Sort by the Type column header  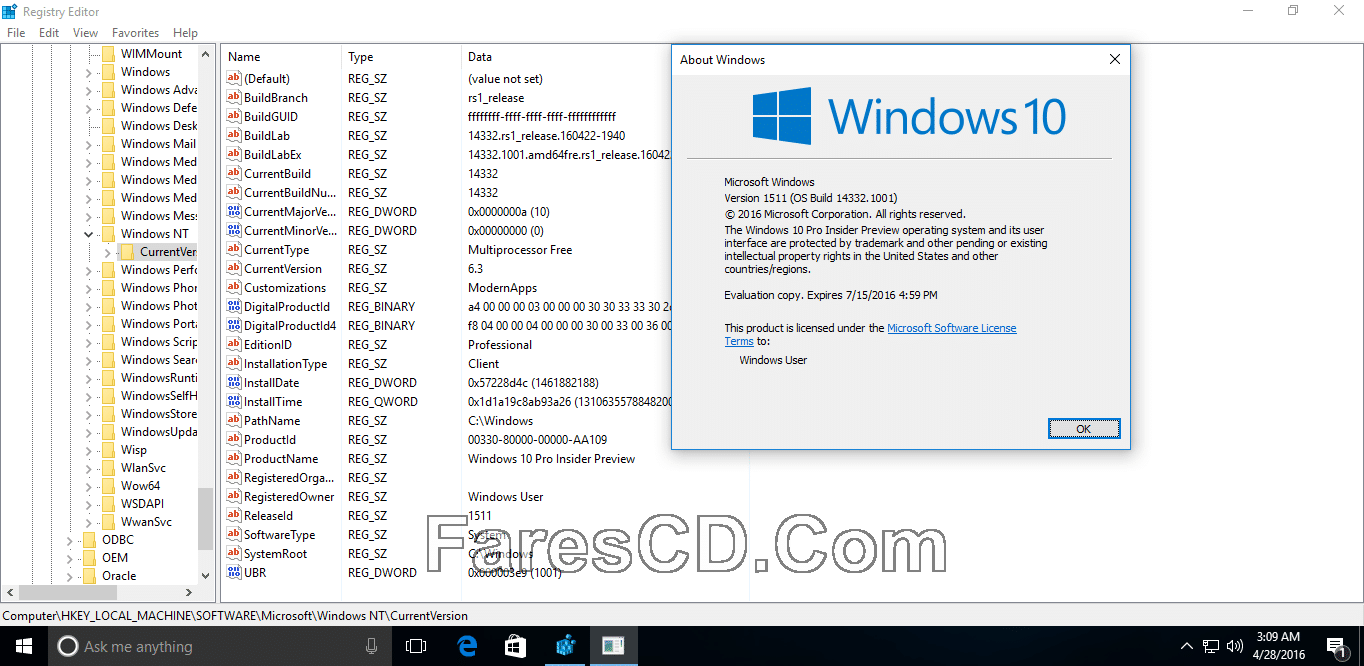pyautogui.click(x=401, y=57)
